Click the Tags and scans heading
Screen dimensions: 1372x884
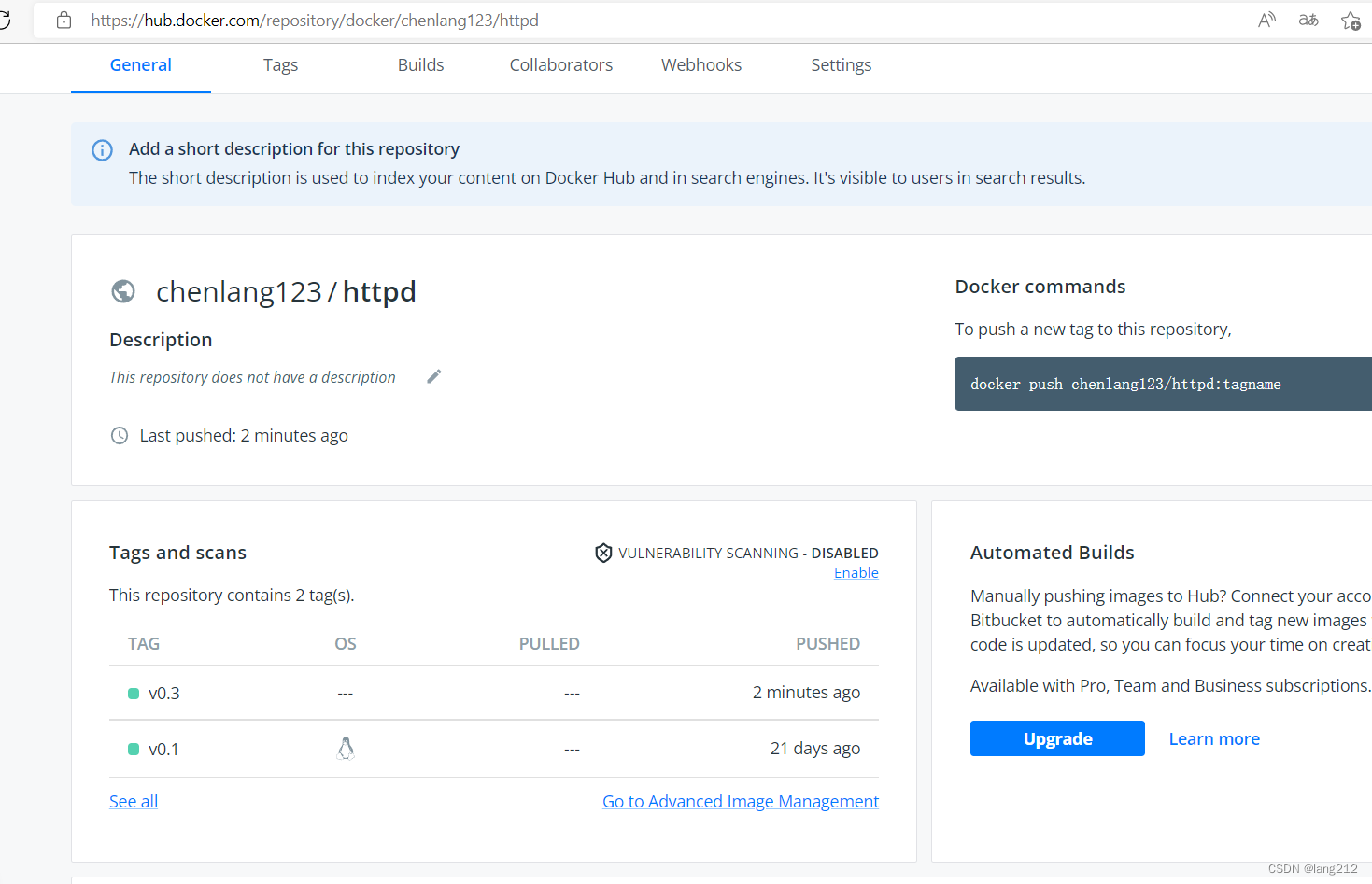177,553
